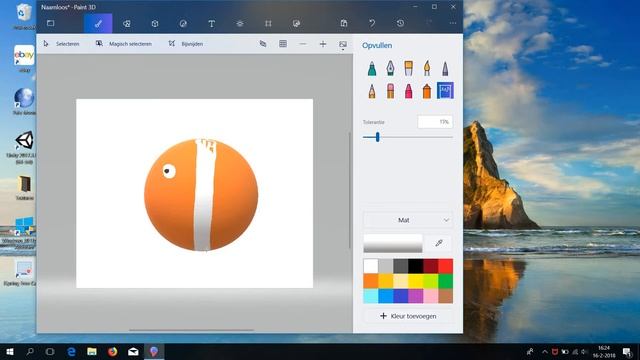Select the Calligraphy pen brush
640x360 pixels.
pos(390,68)
